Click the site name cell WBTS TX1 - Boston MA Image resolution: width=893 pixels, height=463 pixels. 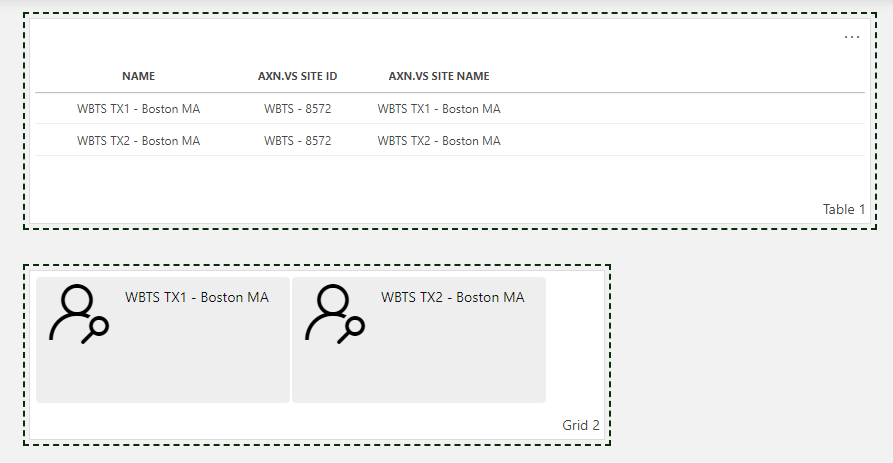click(x=439, y=109)
